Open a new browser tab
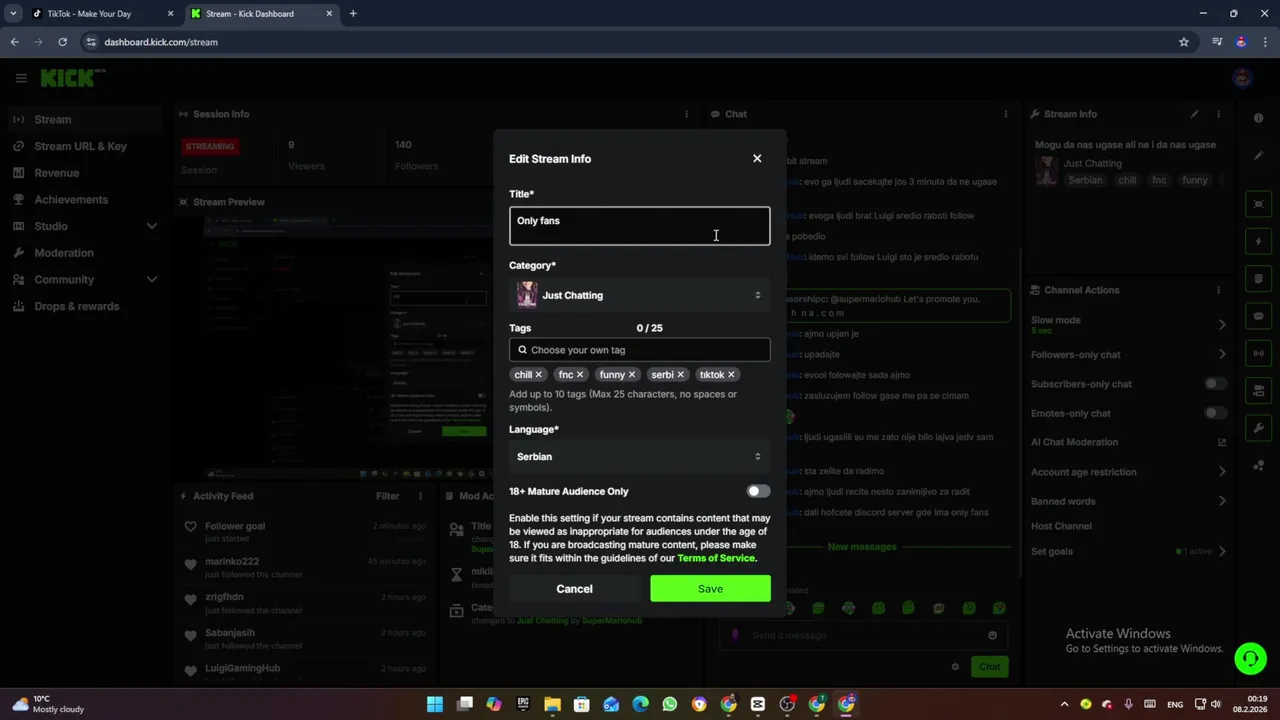Screen dimensions: 1280x720 point(353,14)
